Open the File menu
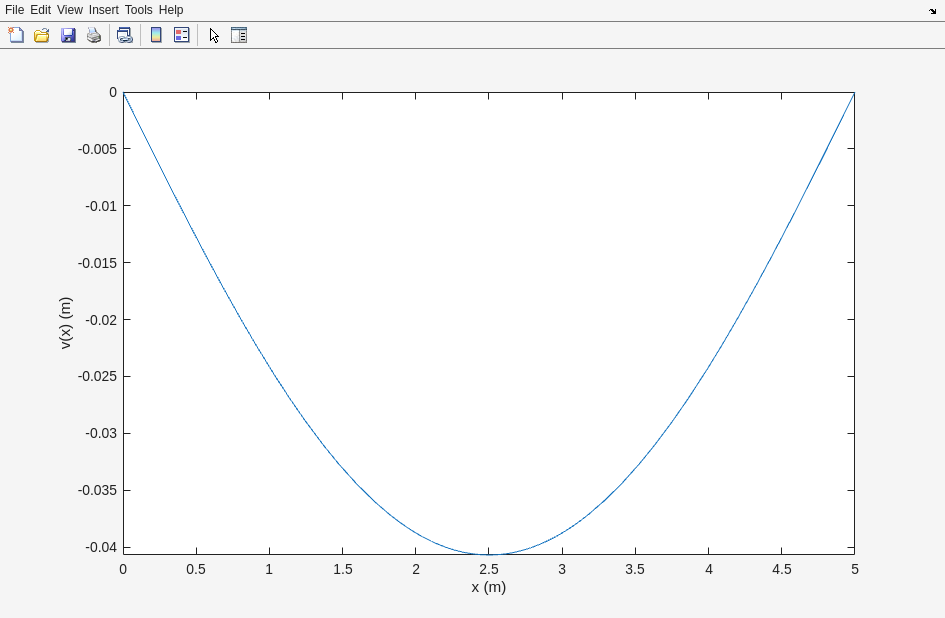 point(14,10)
